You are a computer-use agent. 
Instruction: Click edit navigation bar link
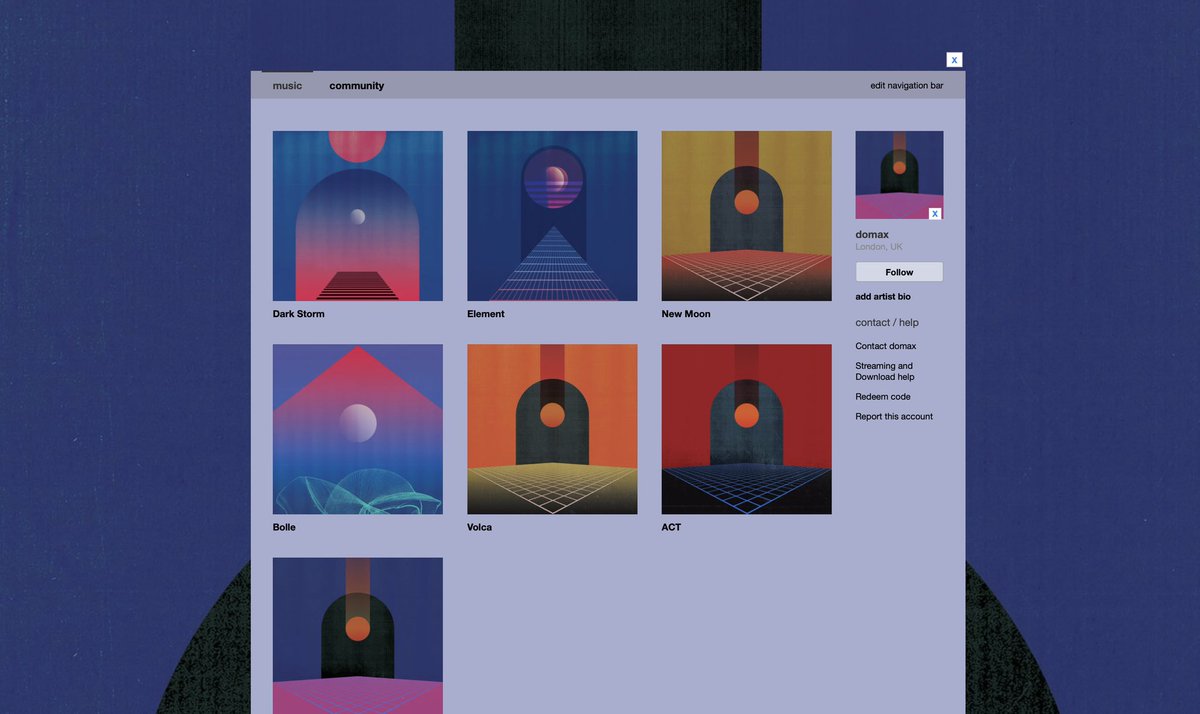point(907,86)
